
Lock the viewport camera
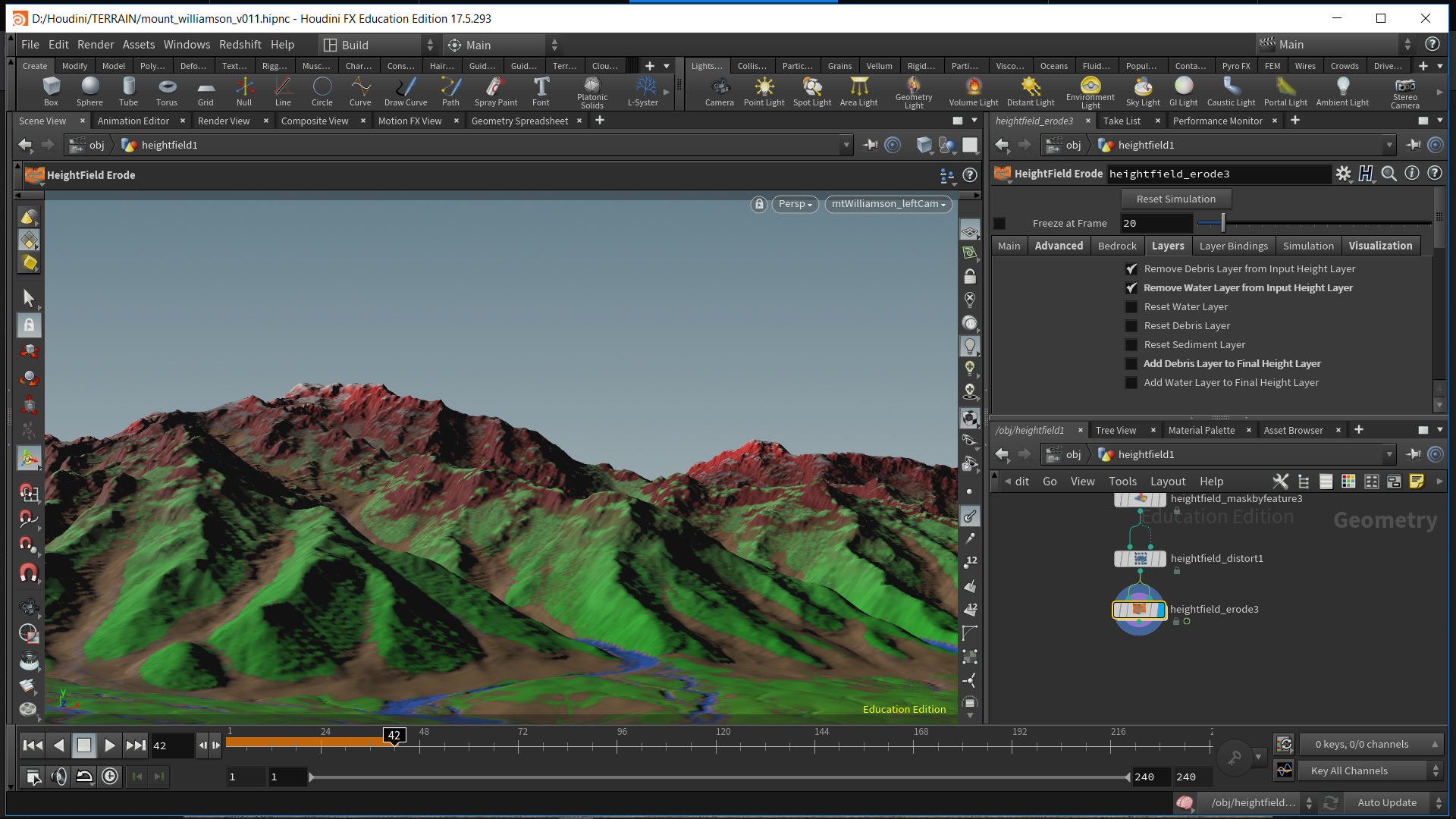pos(758,204)
